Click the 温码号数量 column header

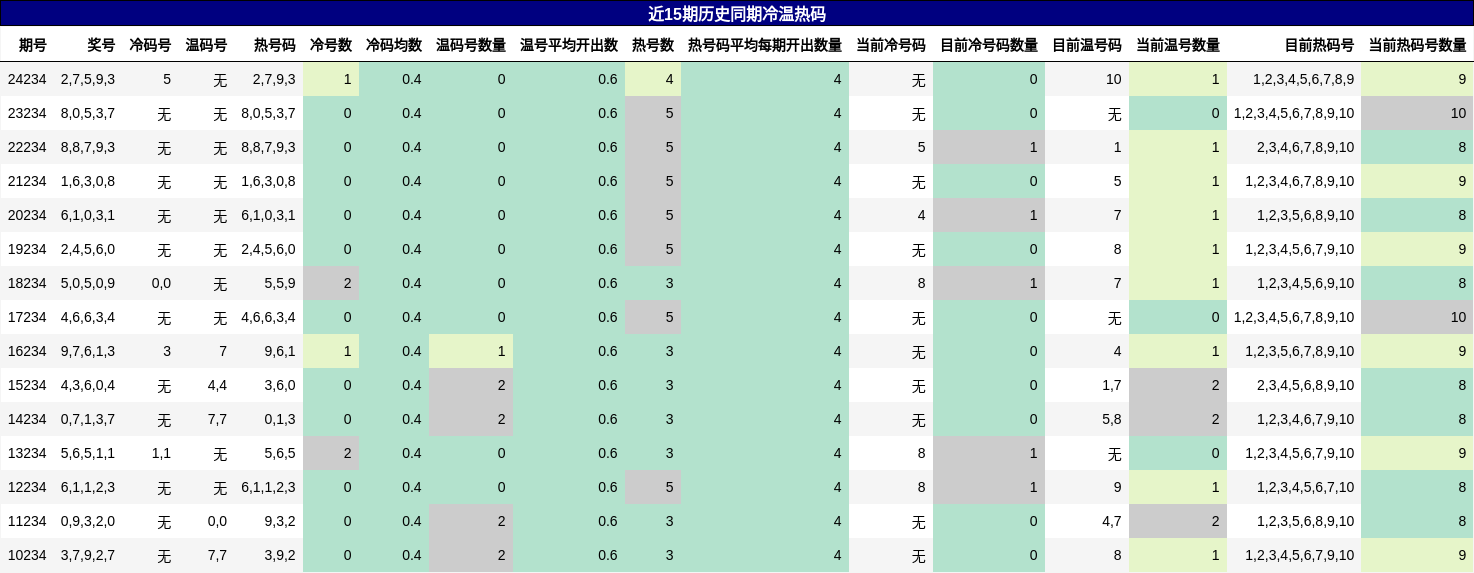point(470,45)
